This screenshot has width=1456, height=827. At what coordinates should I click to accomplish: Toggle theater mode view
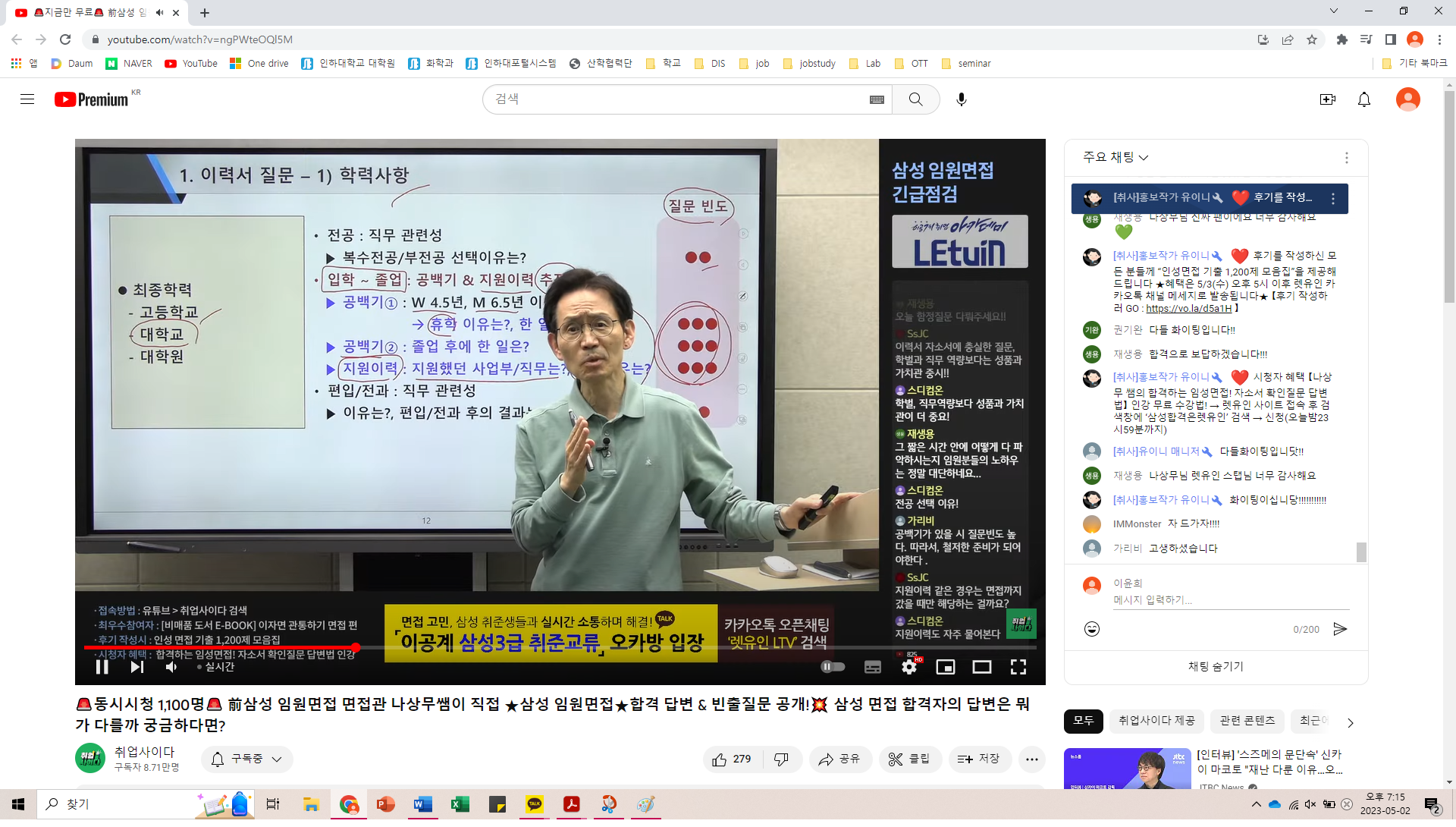982,667
